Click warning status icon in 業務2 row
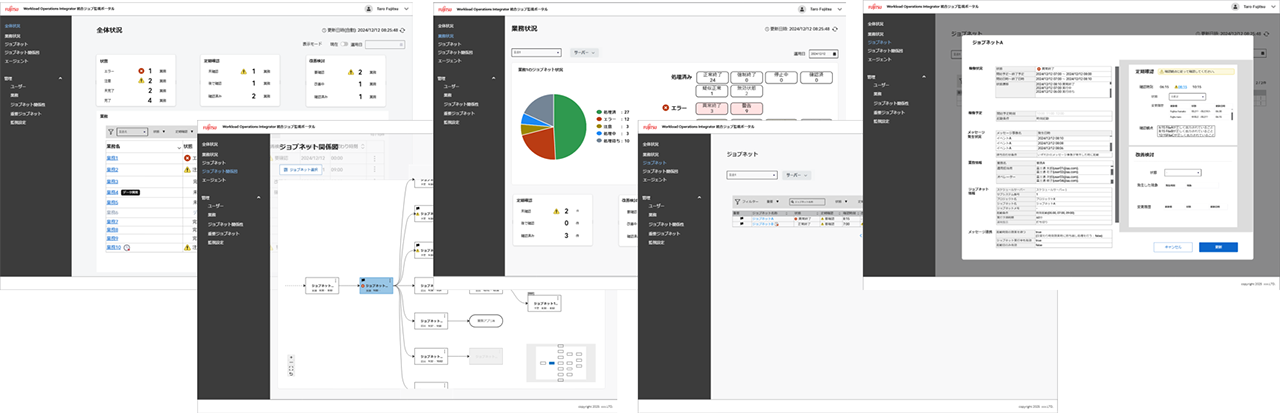The image size is (1280, 413). pyautogui.click(x=187, y=170)
